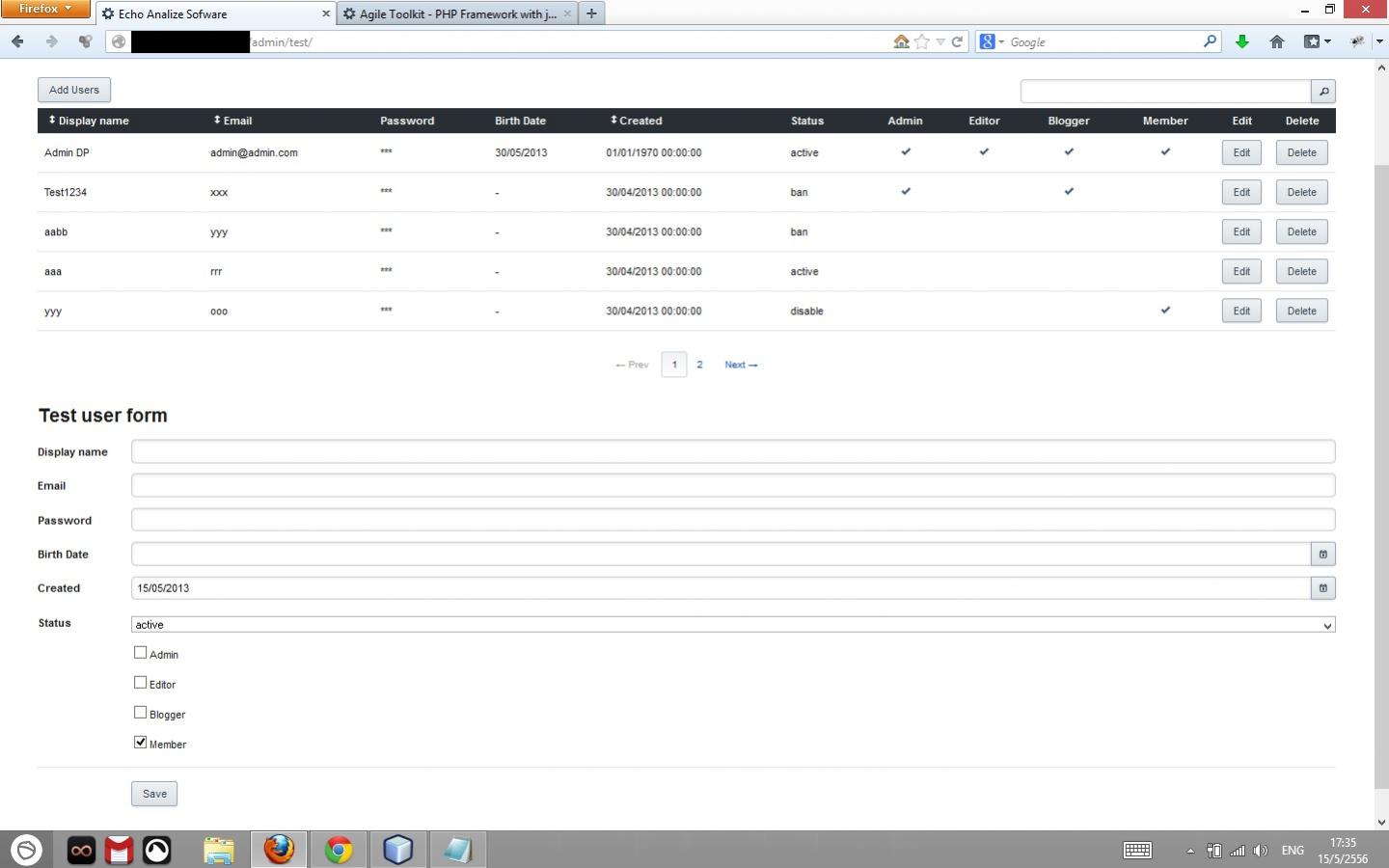Check the Editor checkbox
This screenshot has width=1389, height=868.
tap(141, 683)
